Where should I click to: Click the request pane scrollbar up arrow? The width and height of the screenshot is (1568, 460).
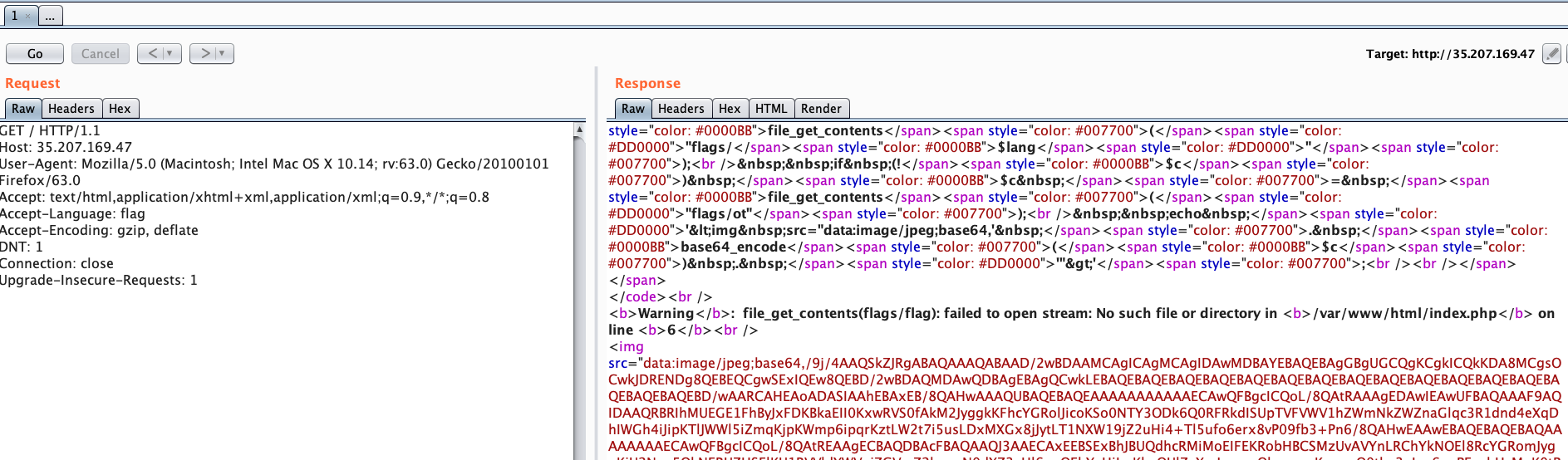pyautogui.click(x=579, y=130)
